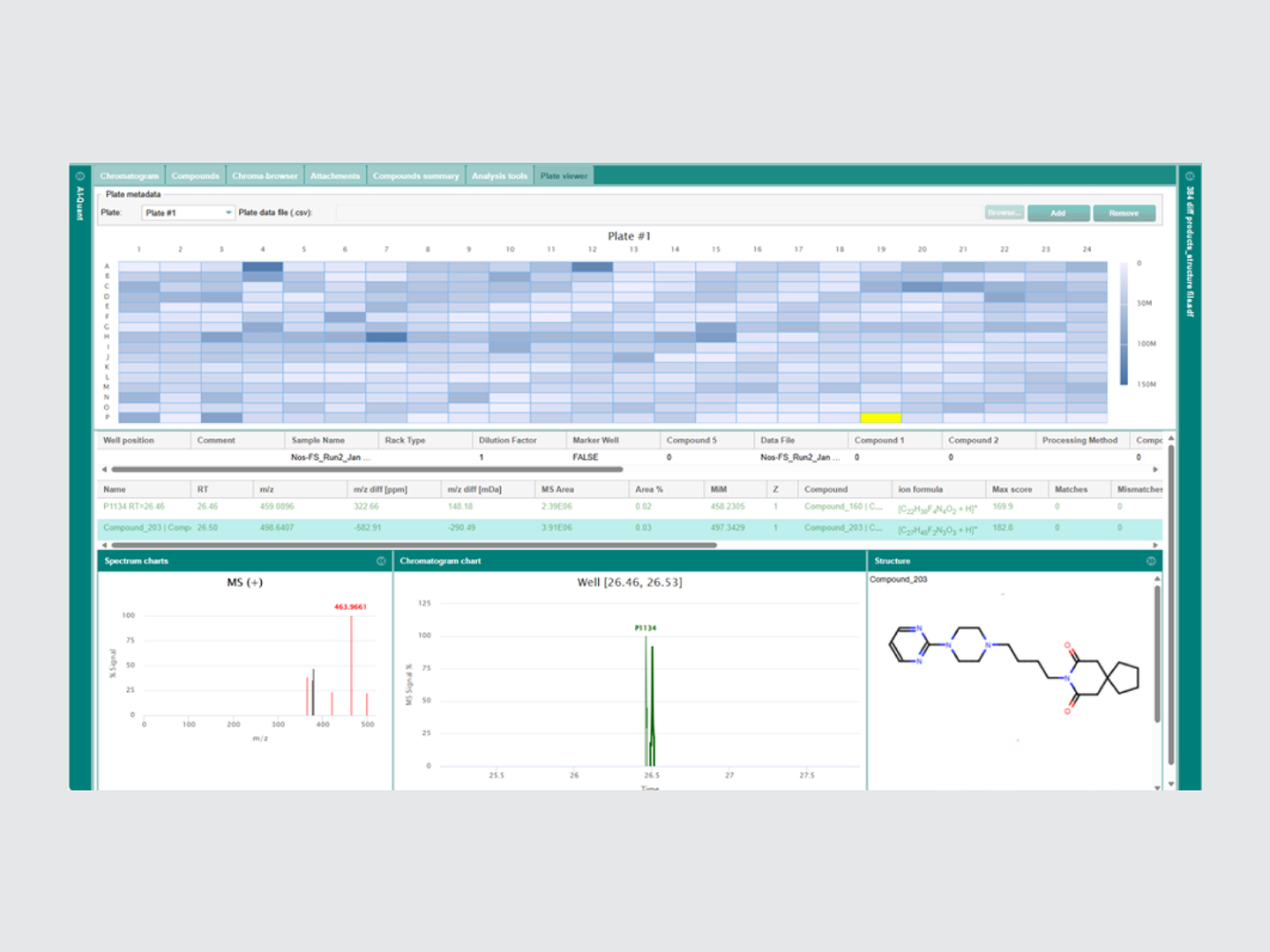Click the Add button
This screenshot has width=1270, height=952.
pyautogui.click(x=1057, y=212)
